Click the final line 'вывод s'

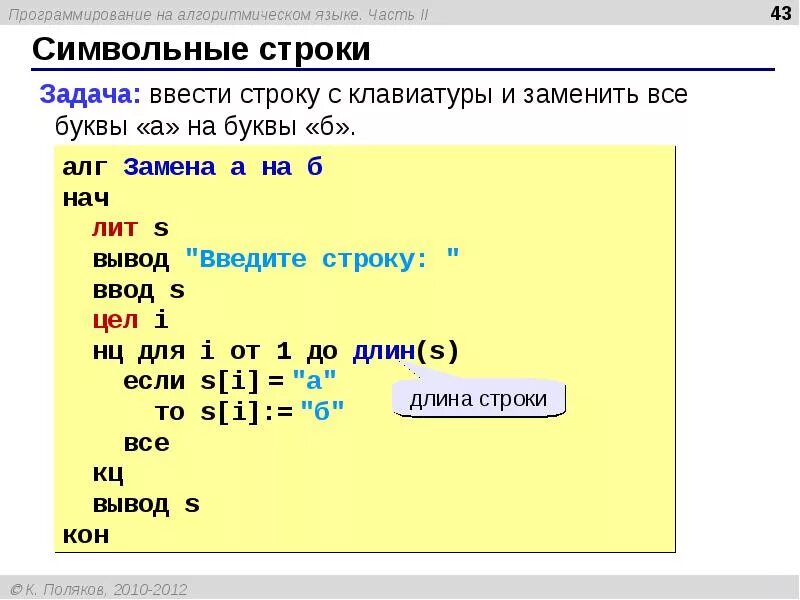click(146, 505)
